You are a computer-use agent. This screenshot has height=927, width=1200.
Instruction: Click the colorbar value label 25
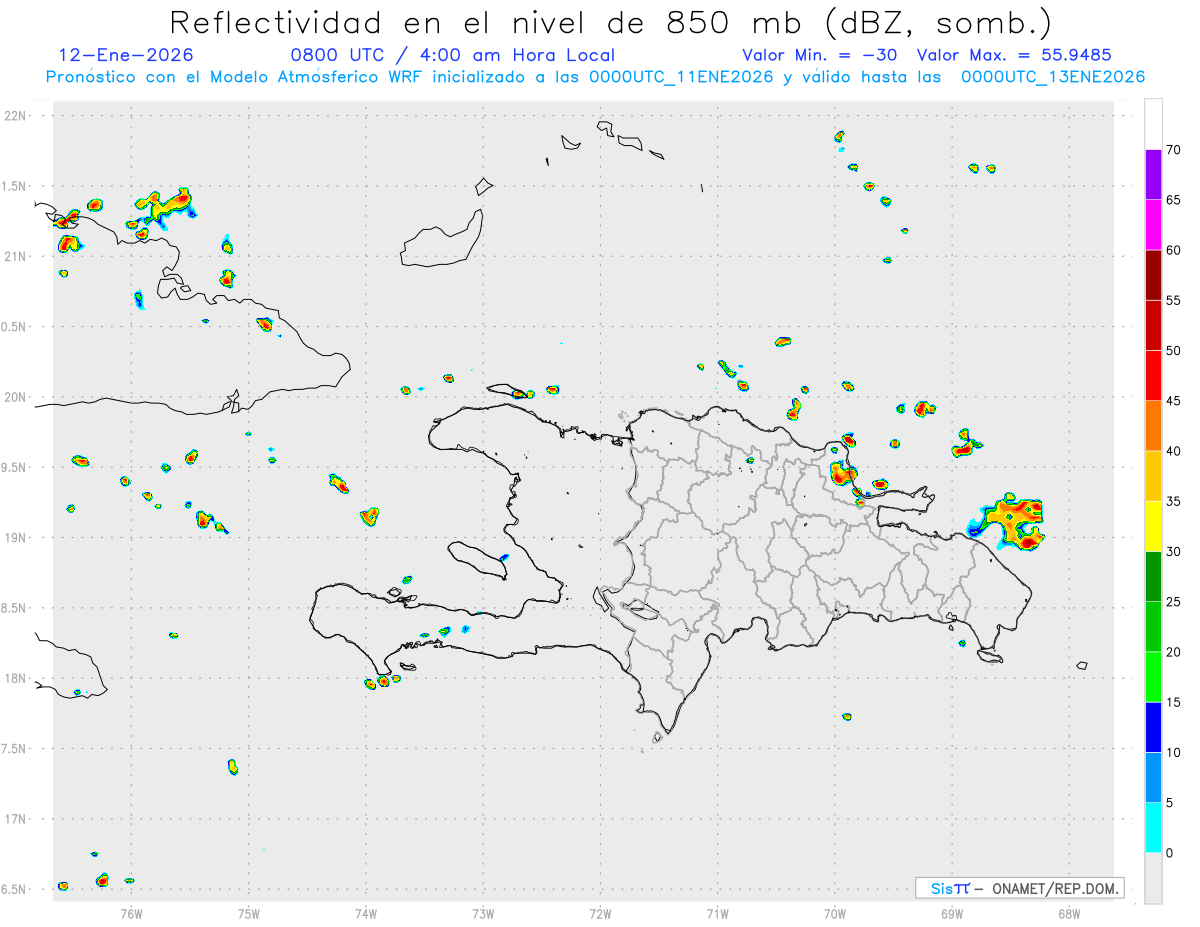(1173, 602)
